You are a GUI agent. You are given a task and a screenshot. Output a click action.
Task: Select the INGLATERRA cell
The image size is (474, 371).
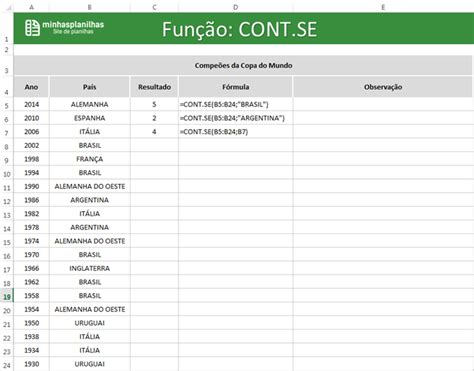[89, 268]
